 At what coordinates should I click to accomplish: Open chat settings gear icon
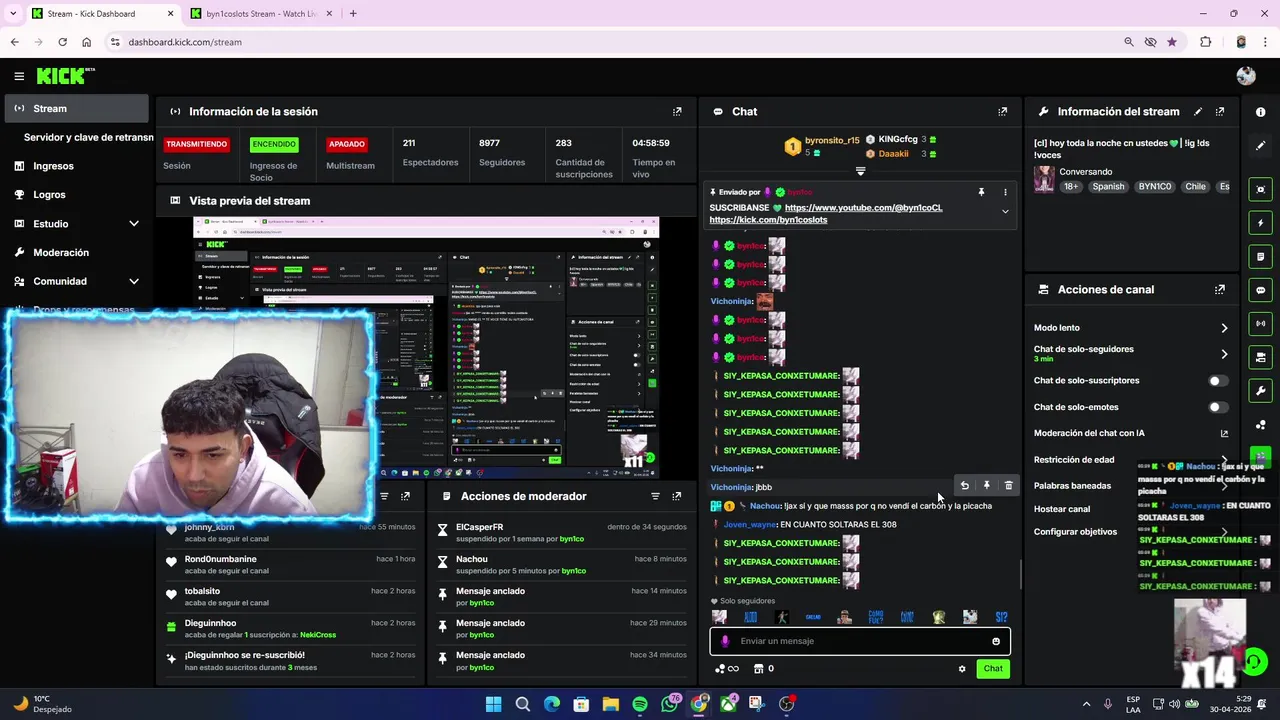962,669
